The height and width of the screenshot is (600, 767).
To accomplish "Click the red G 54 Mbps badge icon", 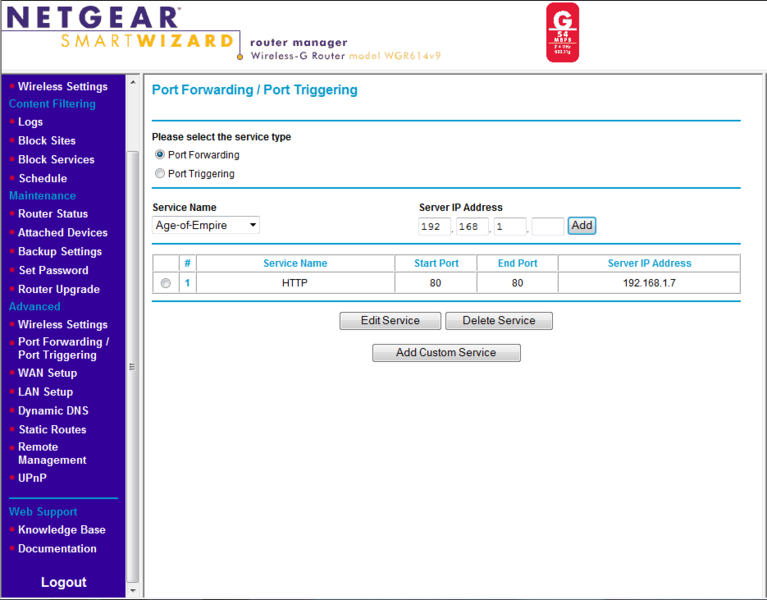I will [563, 32].
